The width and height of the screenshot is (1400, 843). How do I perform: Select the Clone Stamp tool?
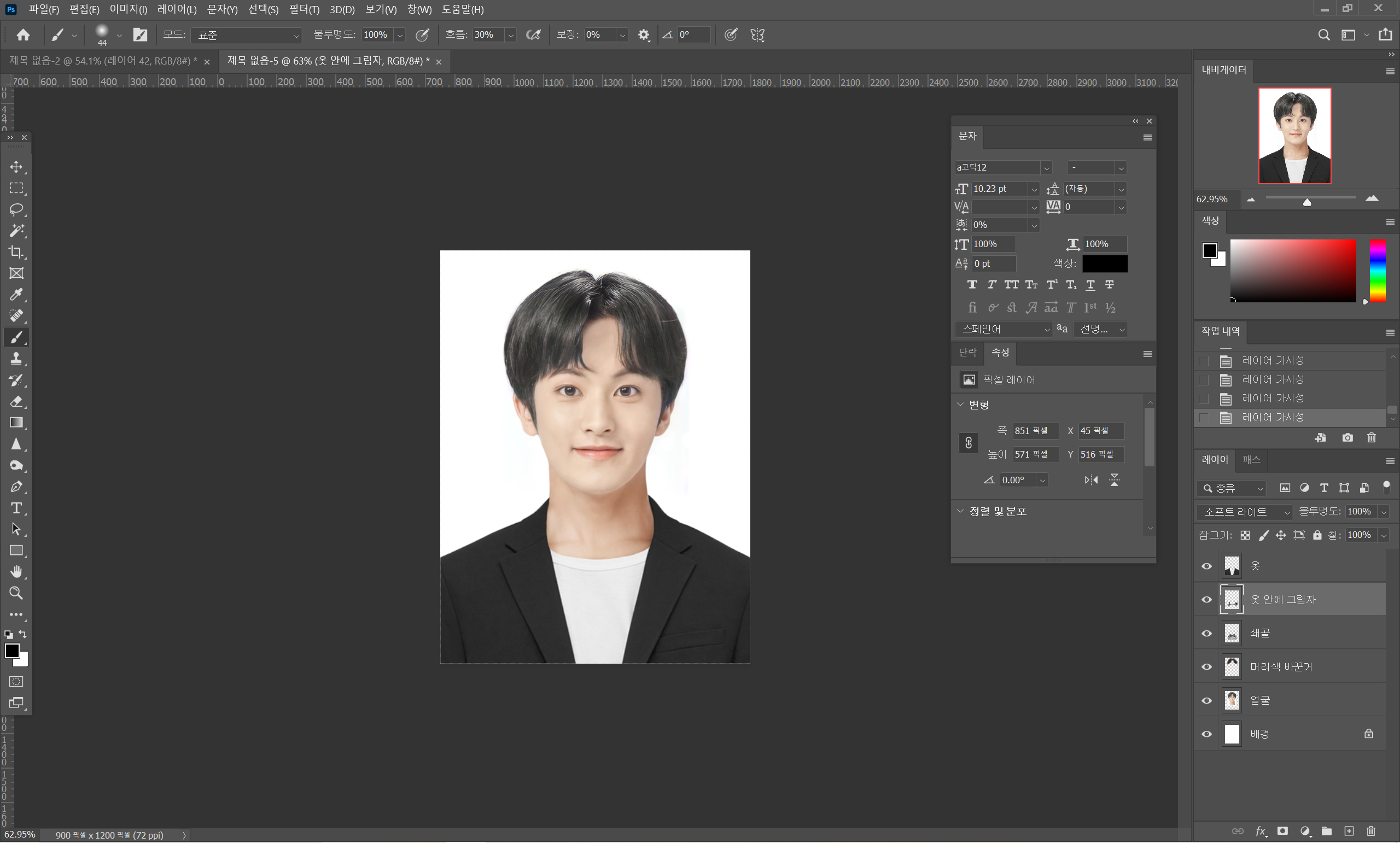[x=16, y=359]
